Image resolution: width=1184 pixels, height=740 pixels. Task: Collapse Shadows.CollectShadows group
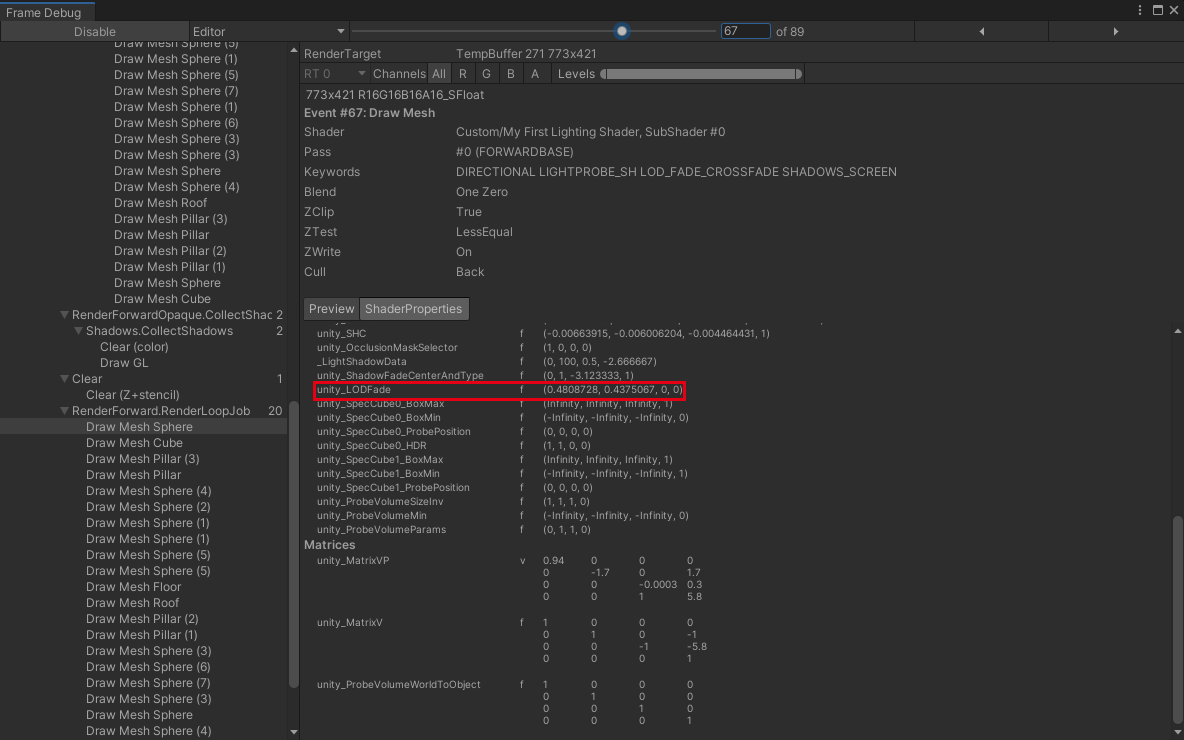(79, 331)
